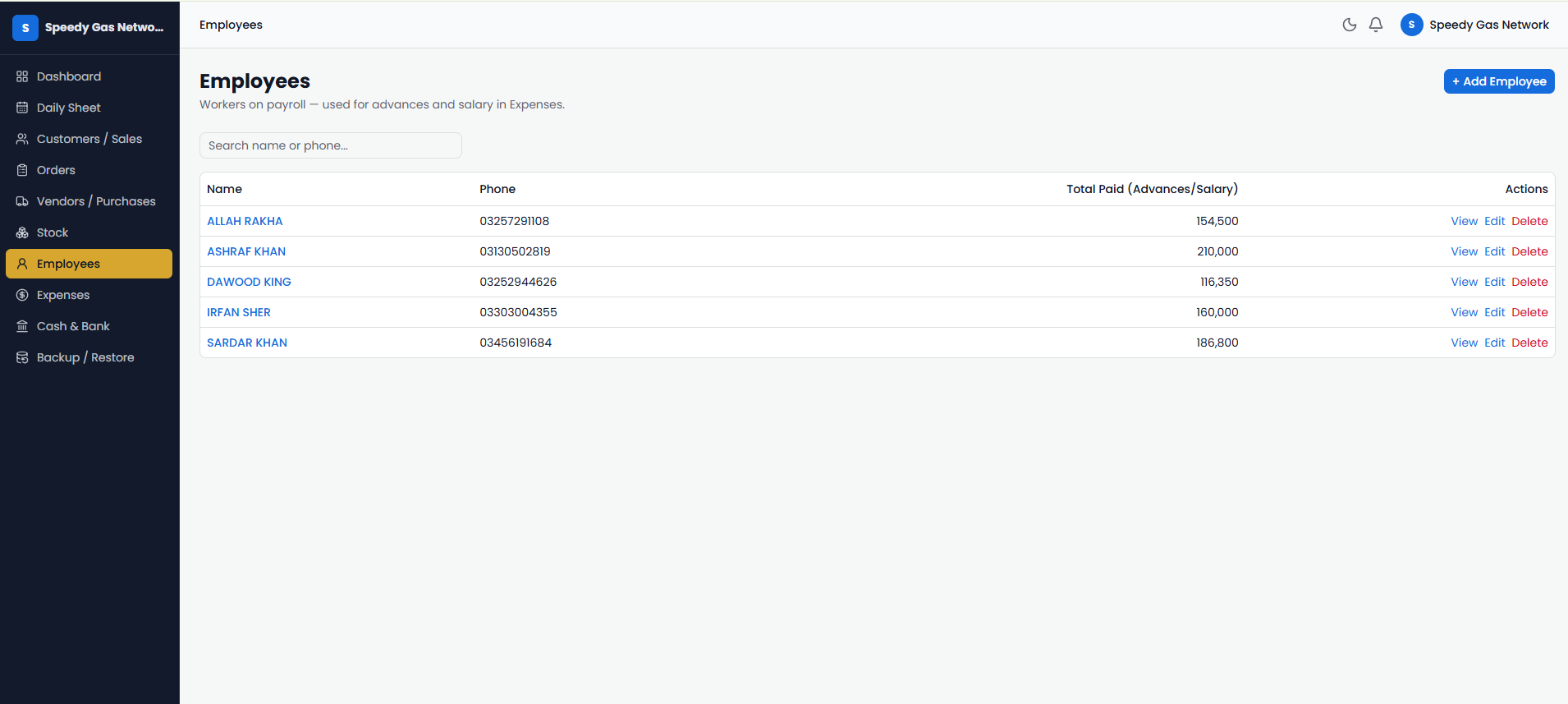Focus the Search name or phone field
This screenshot has width=1568, height=704.
click(x=331, y=145)
